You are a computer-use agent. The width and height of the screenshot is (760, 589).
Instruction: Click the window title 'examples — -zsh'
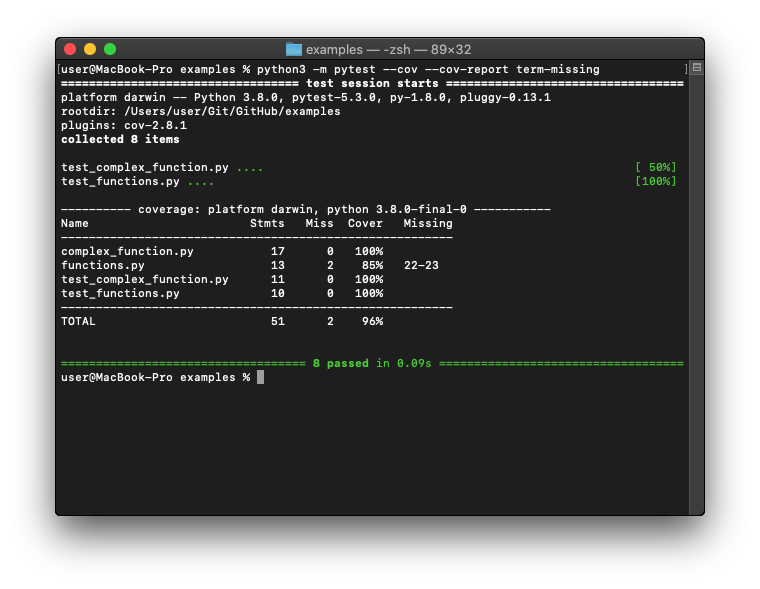click(388, 49)
